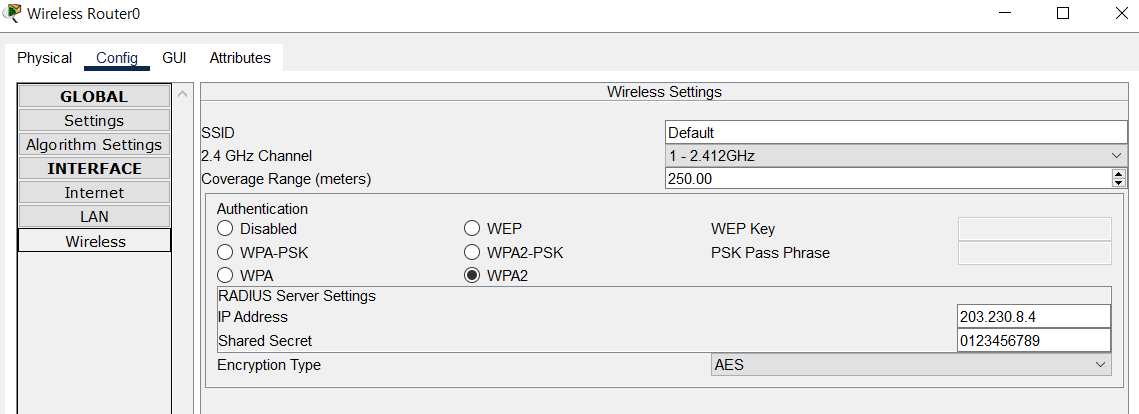Select the Disabled authentication option

tap(225, 229)
